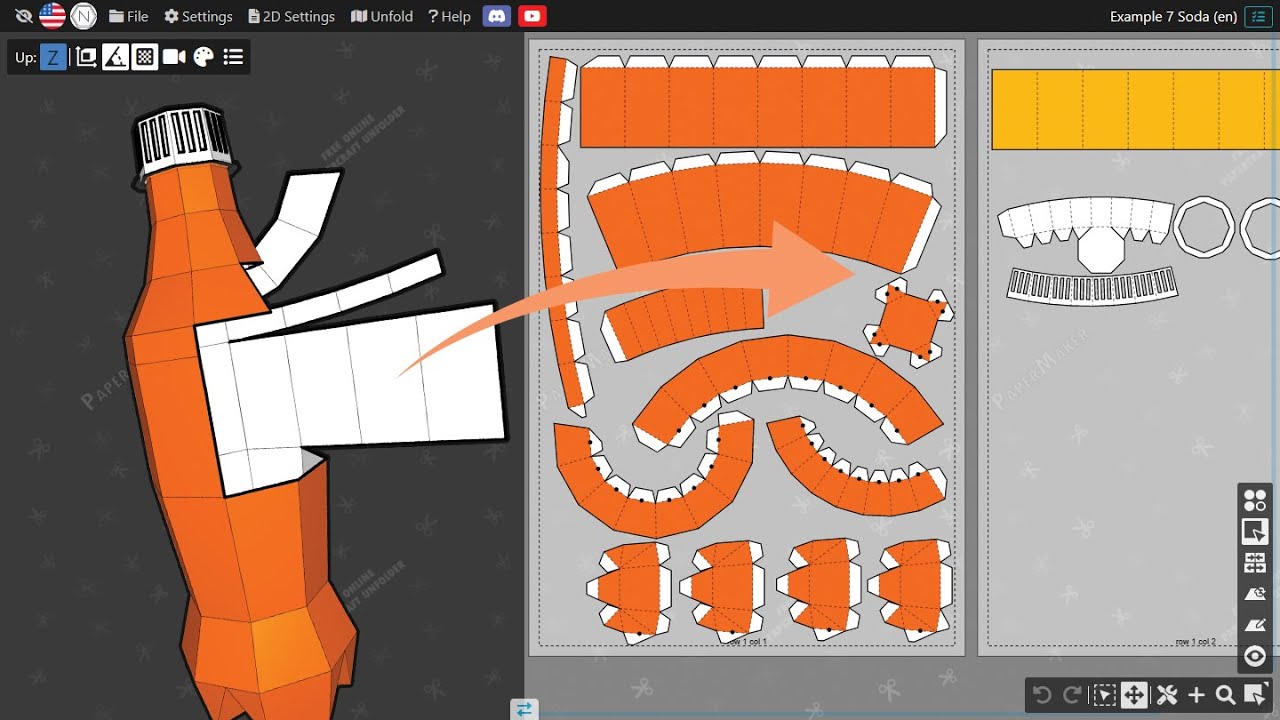Image resolution: width=1280 pixels, height=720 pixels.
Task: Open the YouTube link button
Action: click(x=532, y=16)
